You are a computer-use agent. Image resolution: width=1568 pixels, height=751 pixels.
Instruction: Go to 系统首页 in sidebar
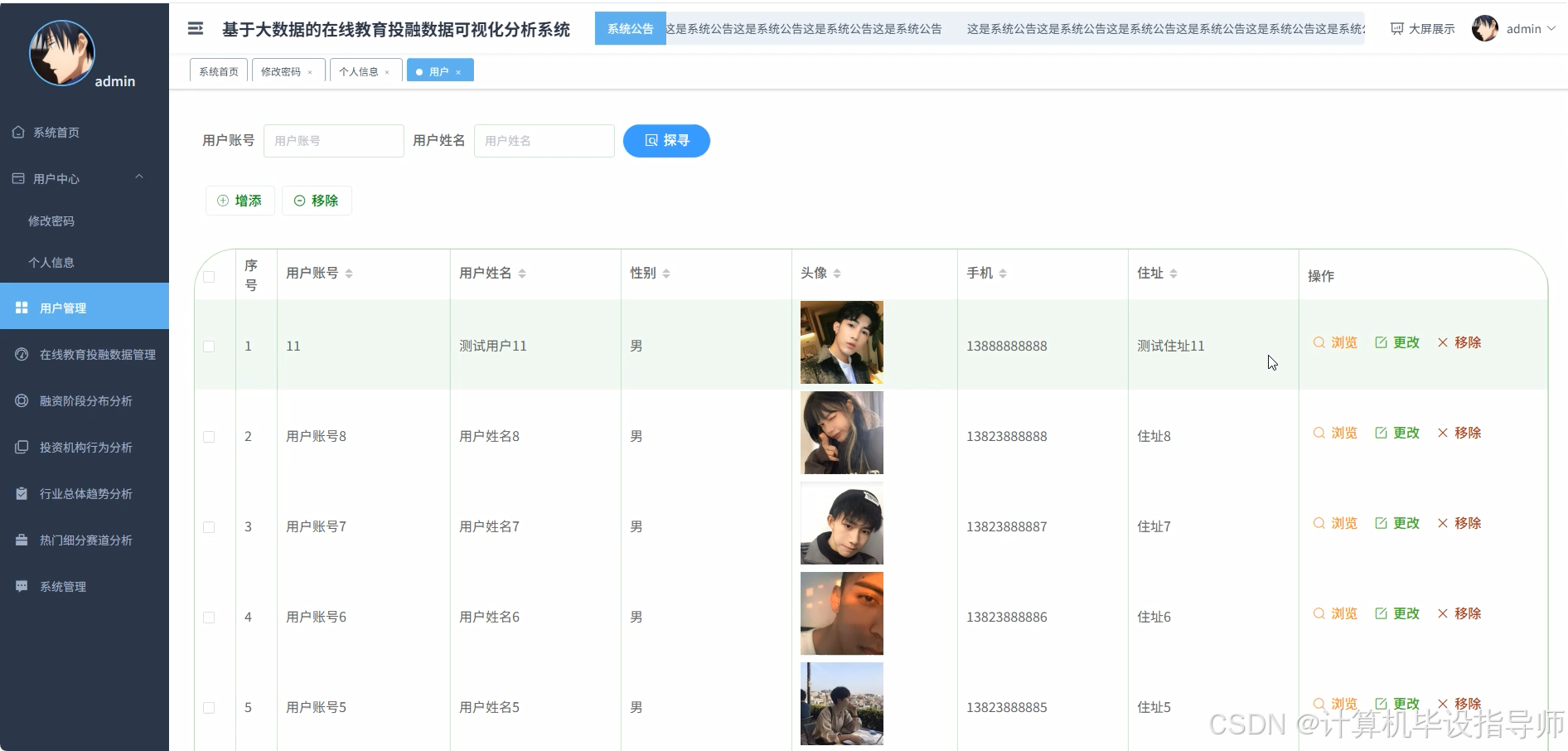[85, 133]
